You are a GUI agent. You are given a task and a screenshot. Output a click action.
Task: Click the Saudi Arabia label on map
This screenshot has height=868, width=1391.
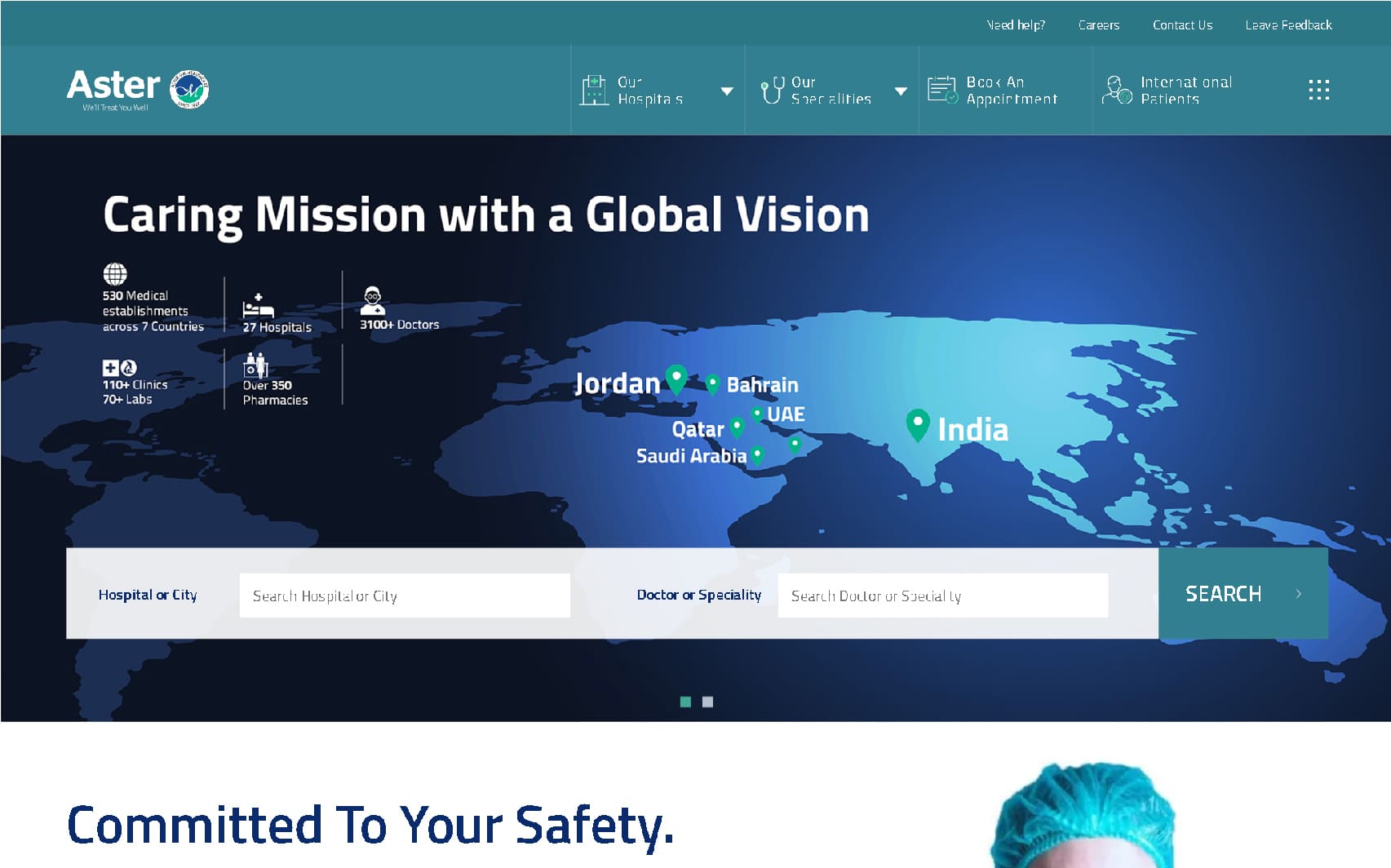click(x=691, y=455)
